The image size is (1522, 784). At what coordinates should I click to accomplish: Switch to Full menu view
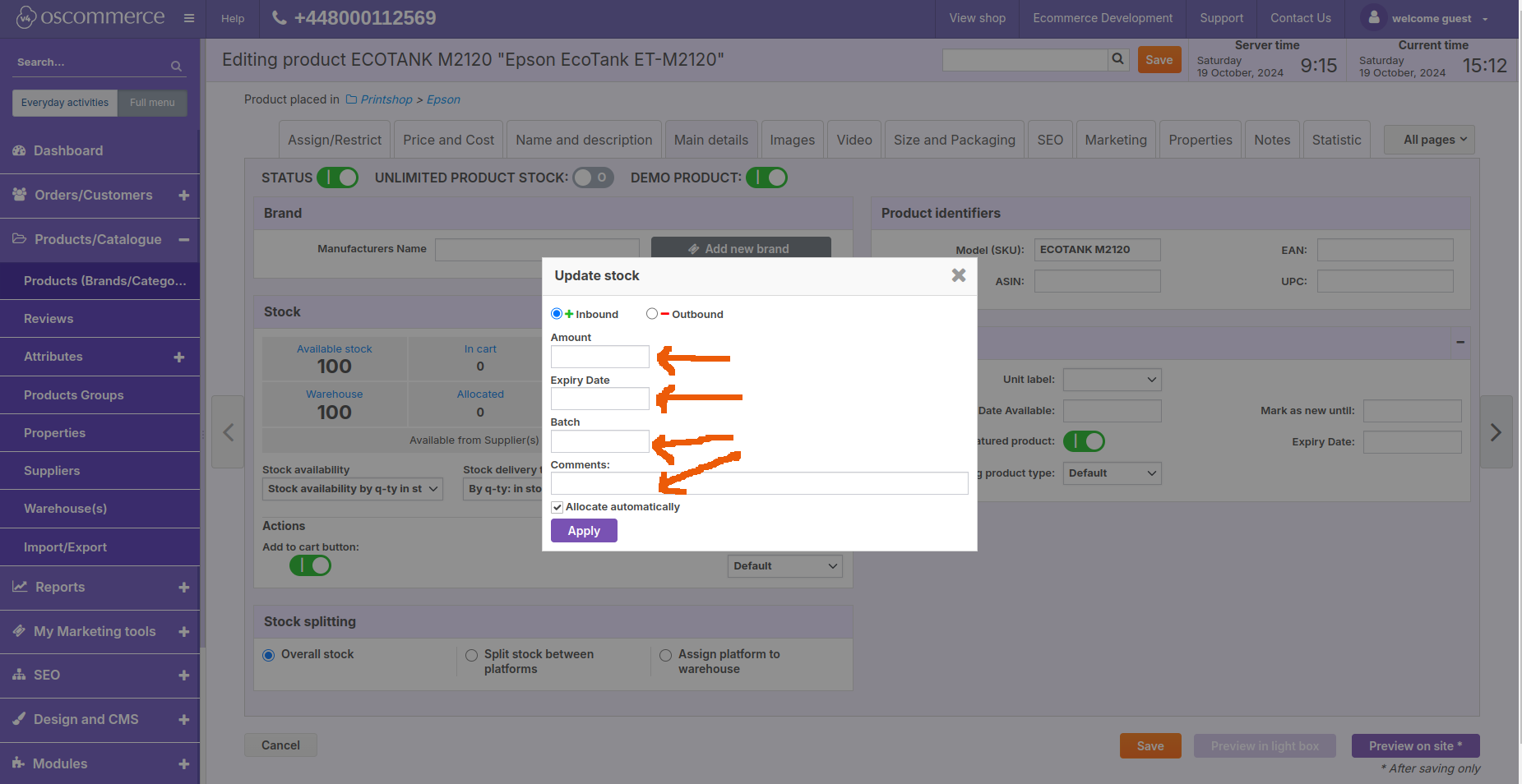point(152,103)
